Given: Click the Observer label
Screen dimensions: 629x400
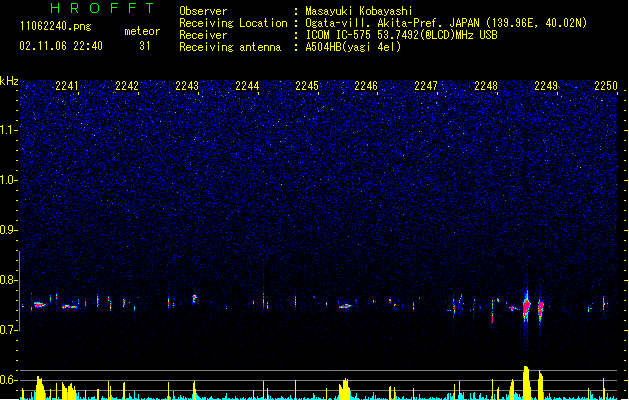Looking at the screenshot, I should tap(203, 11).
